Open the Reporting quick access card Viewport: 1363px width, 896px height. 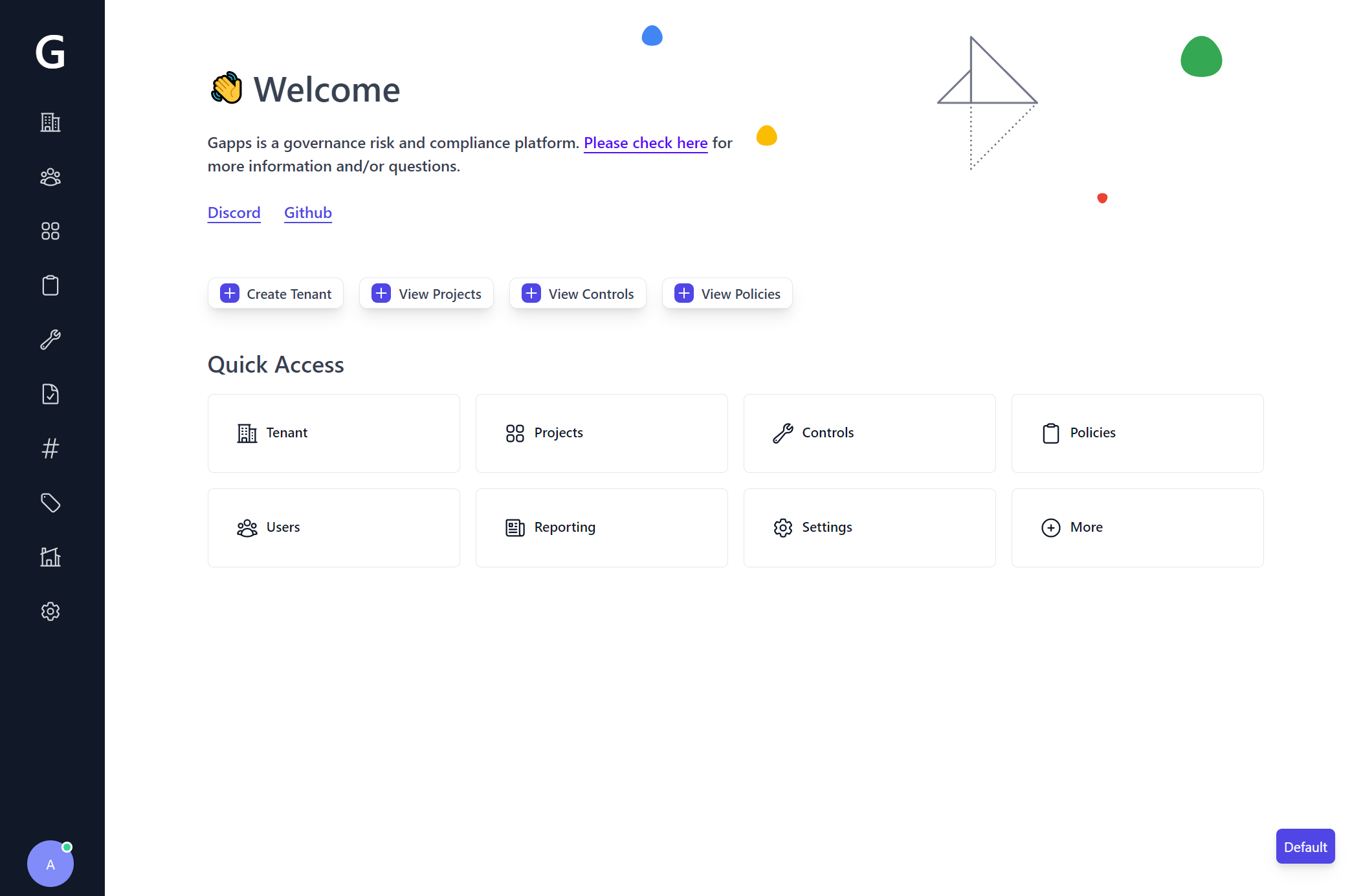pos(601,528)
